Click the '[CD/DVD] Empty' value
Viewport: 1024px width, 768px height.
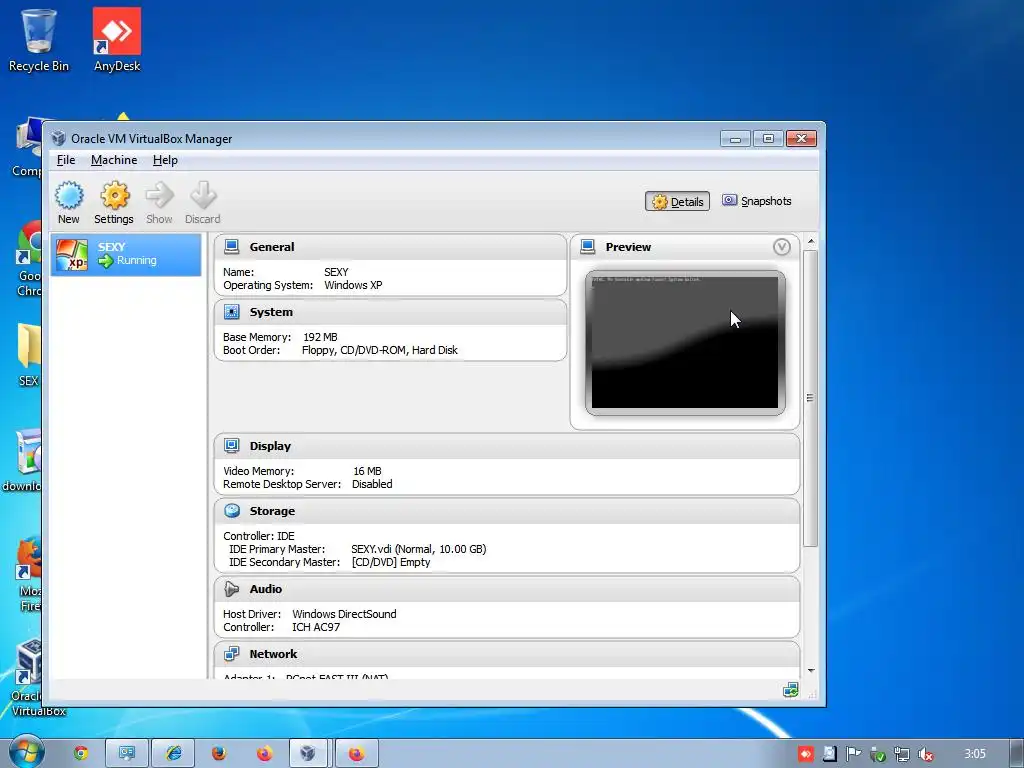pyautogui.click(x=391, y=562)
